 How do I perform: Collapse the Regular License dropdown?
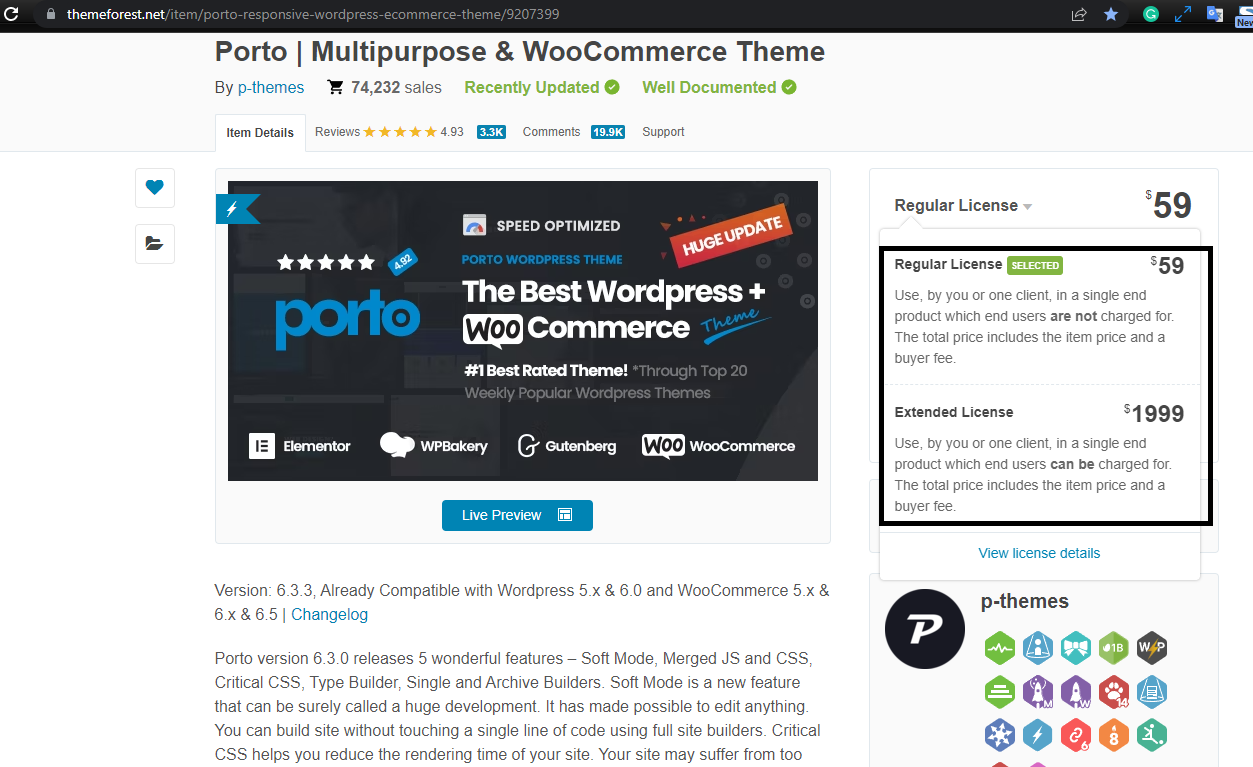coord(963,205)
